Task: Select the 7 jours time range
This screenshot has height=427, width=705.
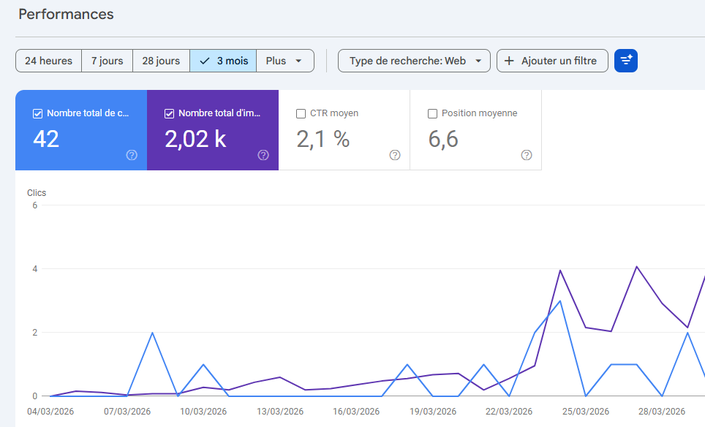Action: pyautogui.click(x=106, y=61)
